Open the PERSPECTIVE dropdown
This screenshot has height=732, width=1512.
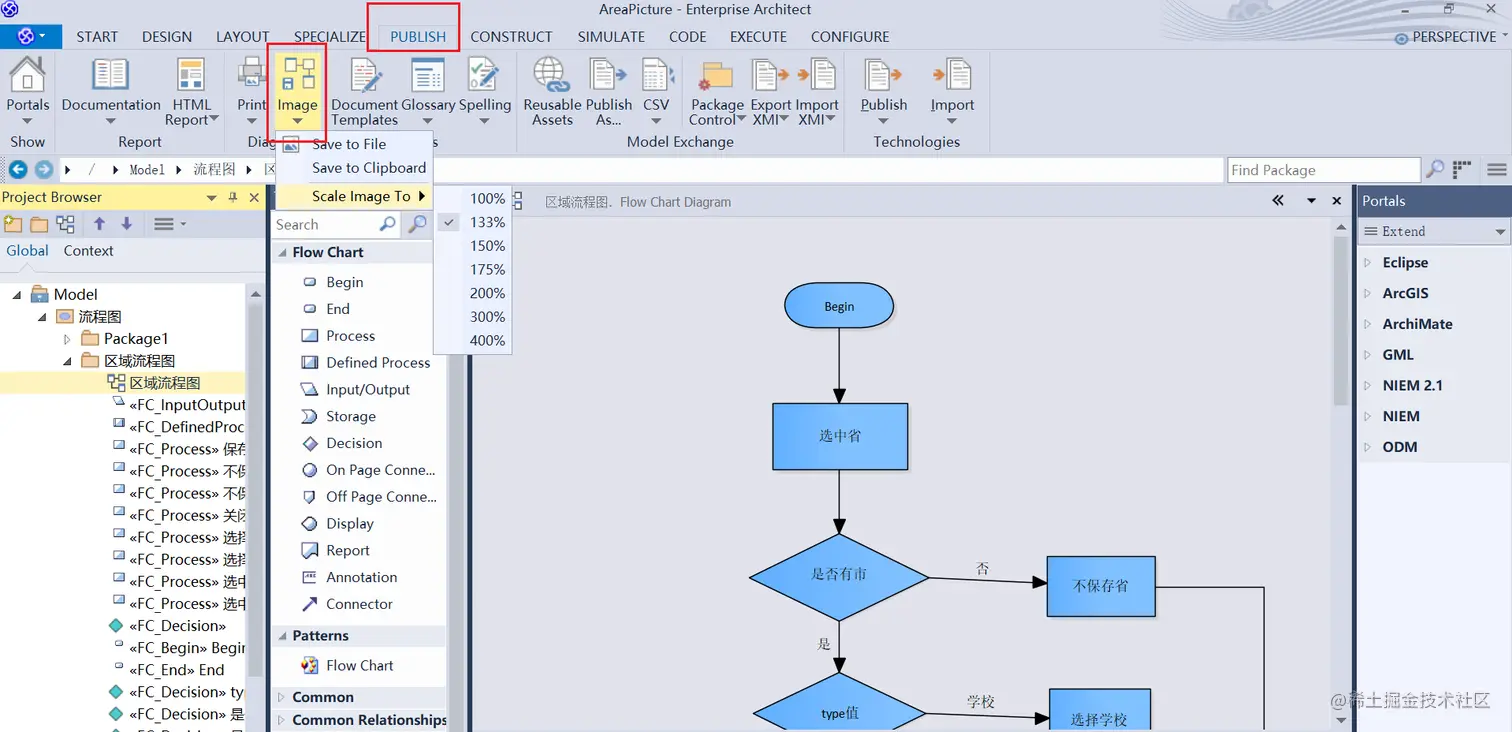click(1451, 37)
